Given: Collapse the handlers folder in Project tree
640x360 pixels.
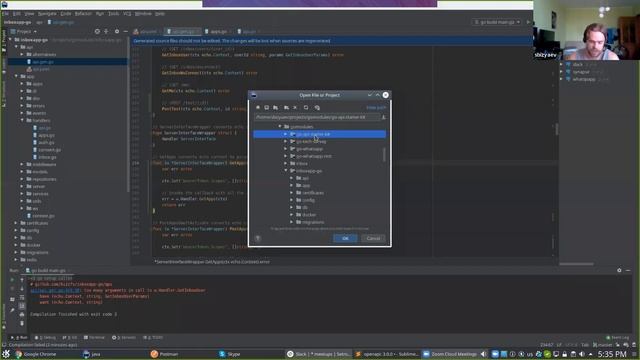Looking at the screenshot, I should click(22, 120).
